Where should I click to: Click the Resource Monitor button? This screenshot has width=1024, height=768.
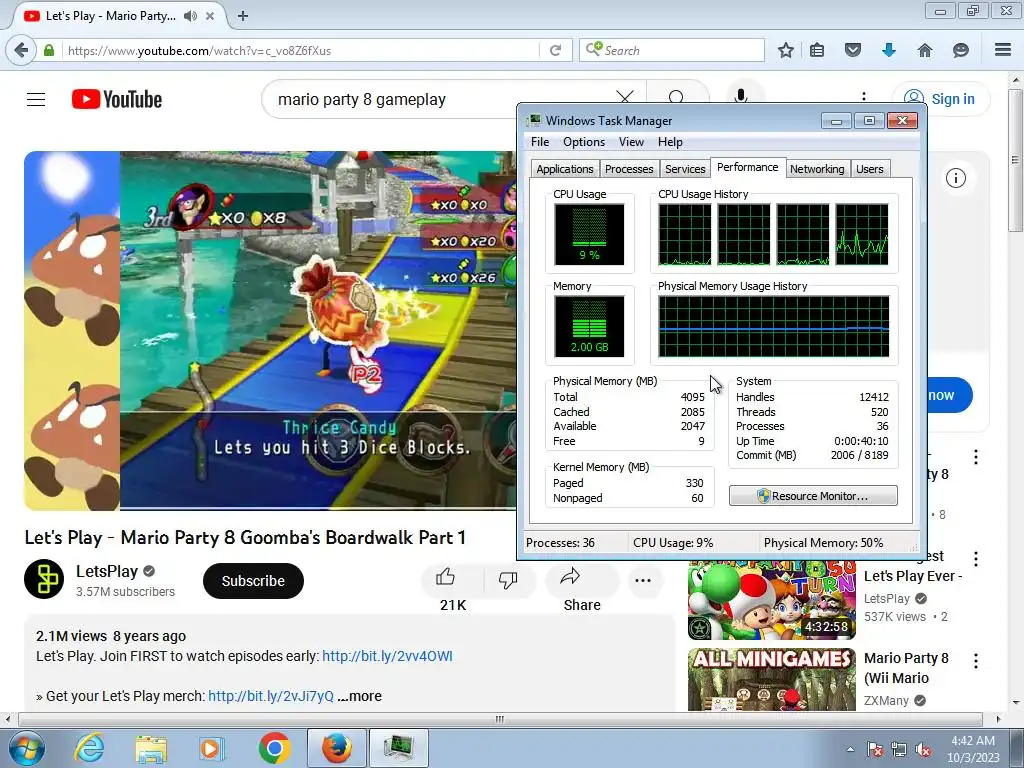(x=813, y=496)
